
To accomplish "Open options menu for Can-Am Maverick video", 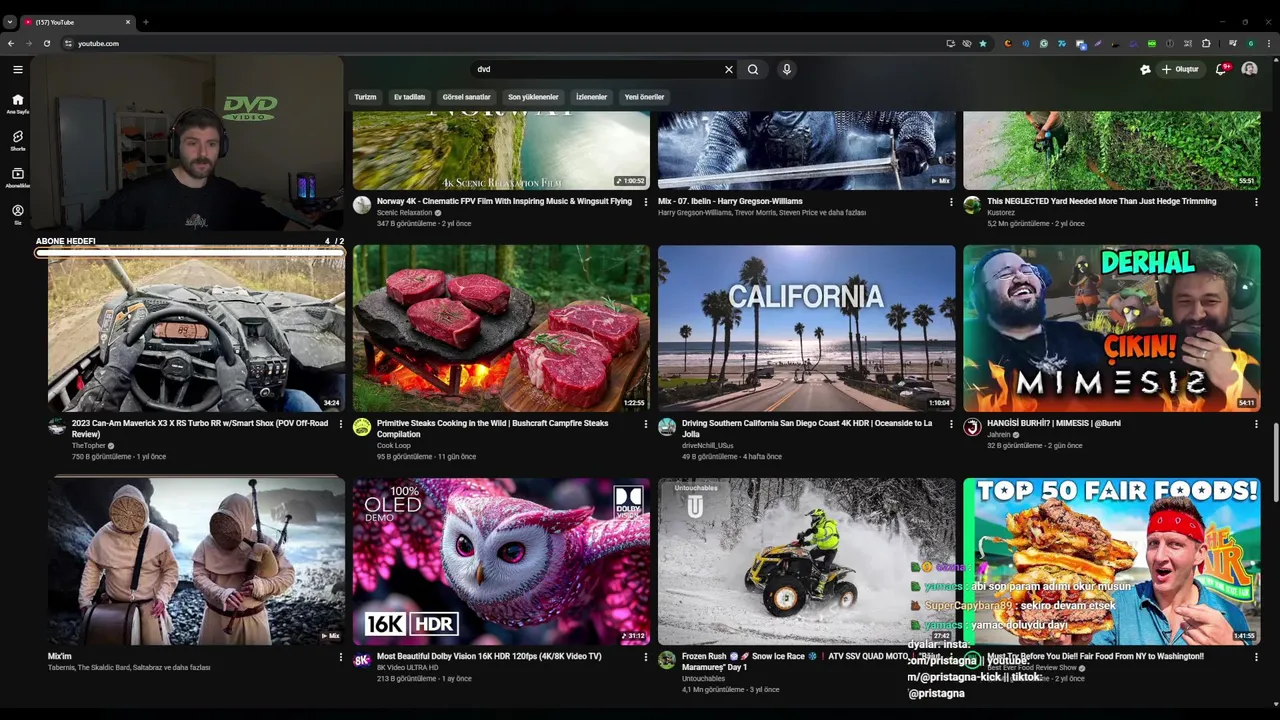I will (341, 424).
